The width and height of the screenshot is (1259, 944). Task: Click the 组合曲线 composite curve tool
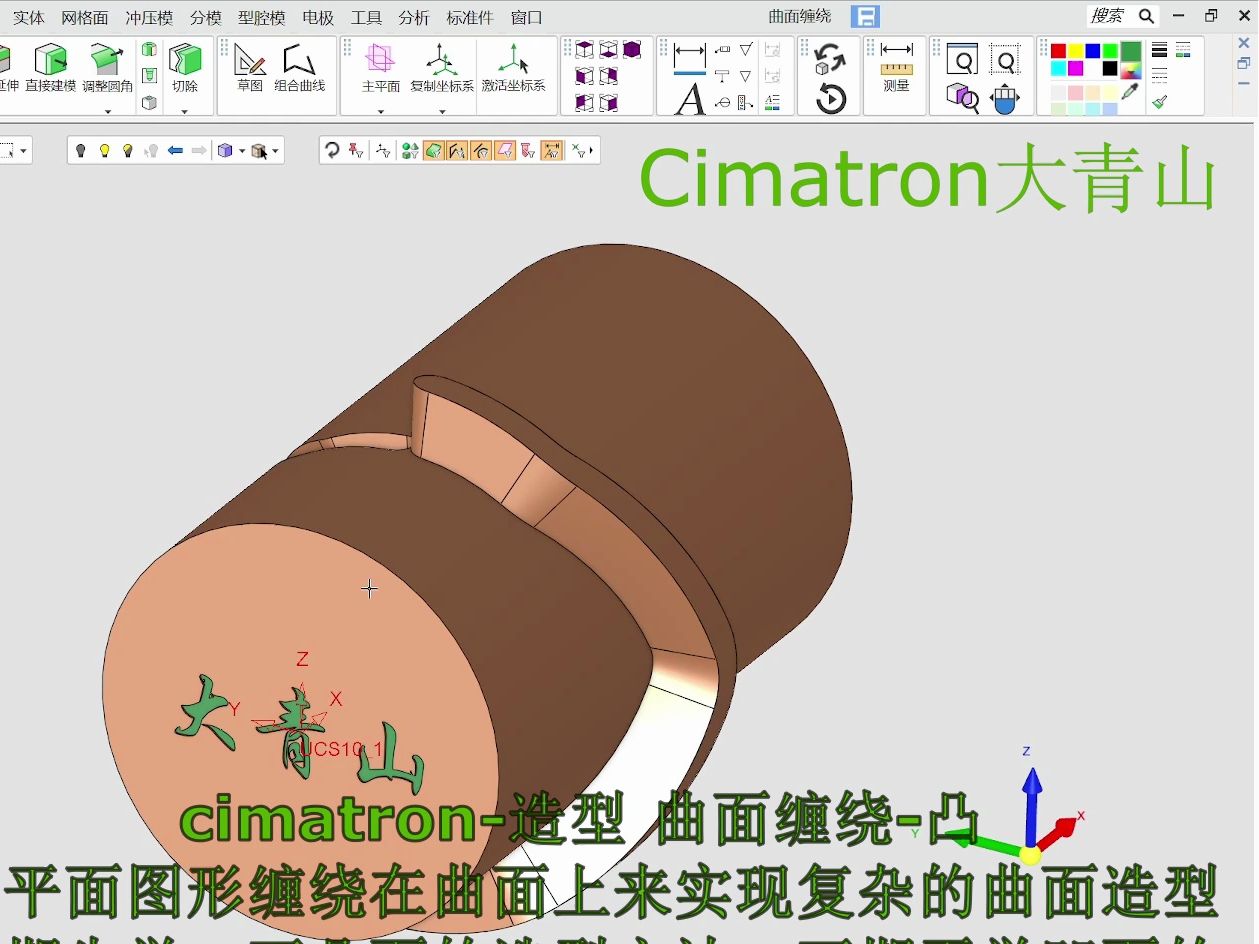coord(299,68)
